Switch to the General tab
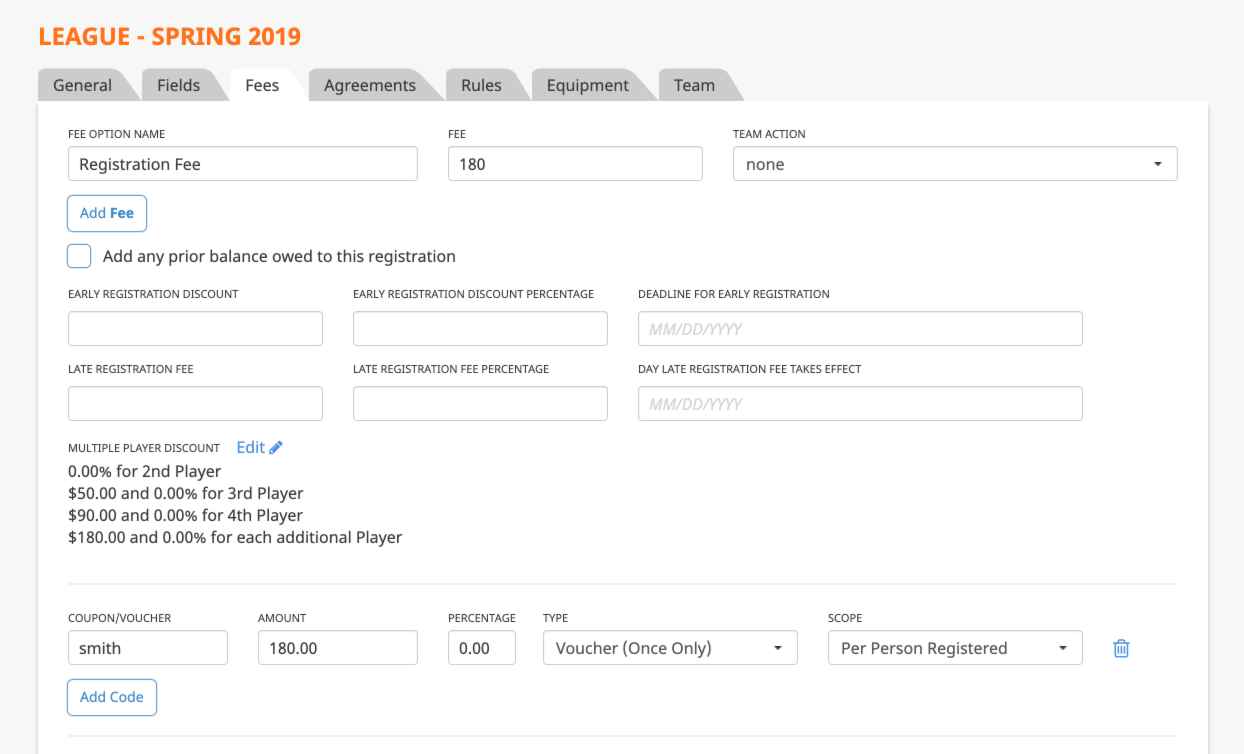This screenshot has width=1244, height=754. tap(82, 85)
